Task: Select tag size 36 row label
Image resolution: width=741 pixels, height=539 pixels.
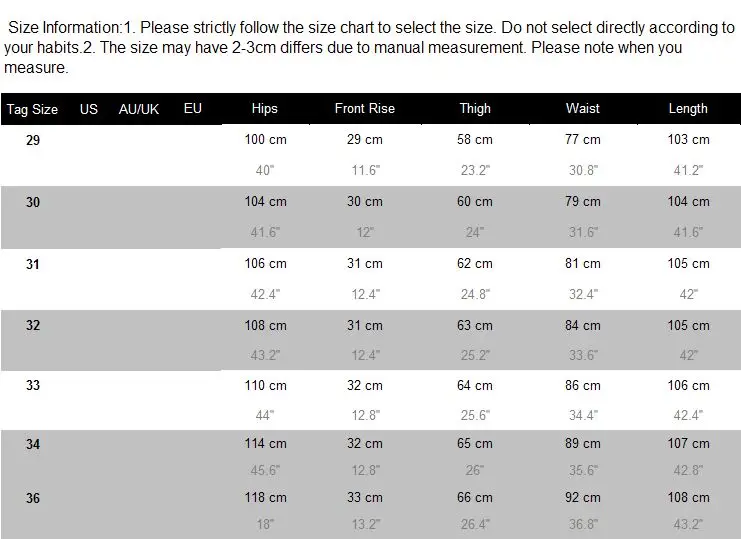Action: click(x=33, y=498)
